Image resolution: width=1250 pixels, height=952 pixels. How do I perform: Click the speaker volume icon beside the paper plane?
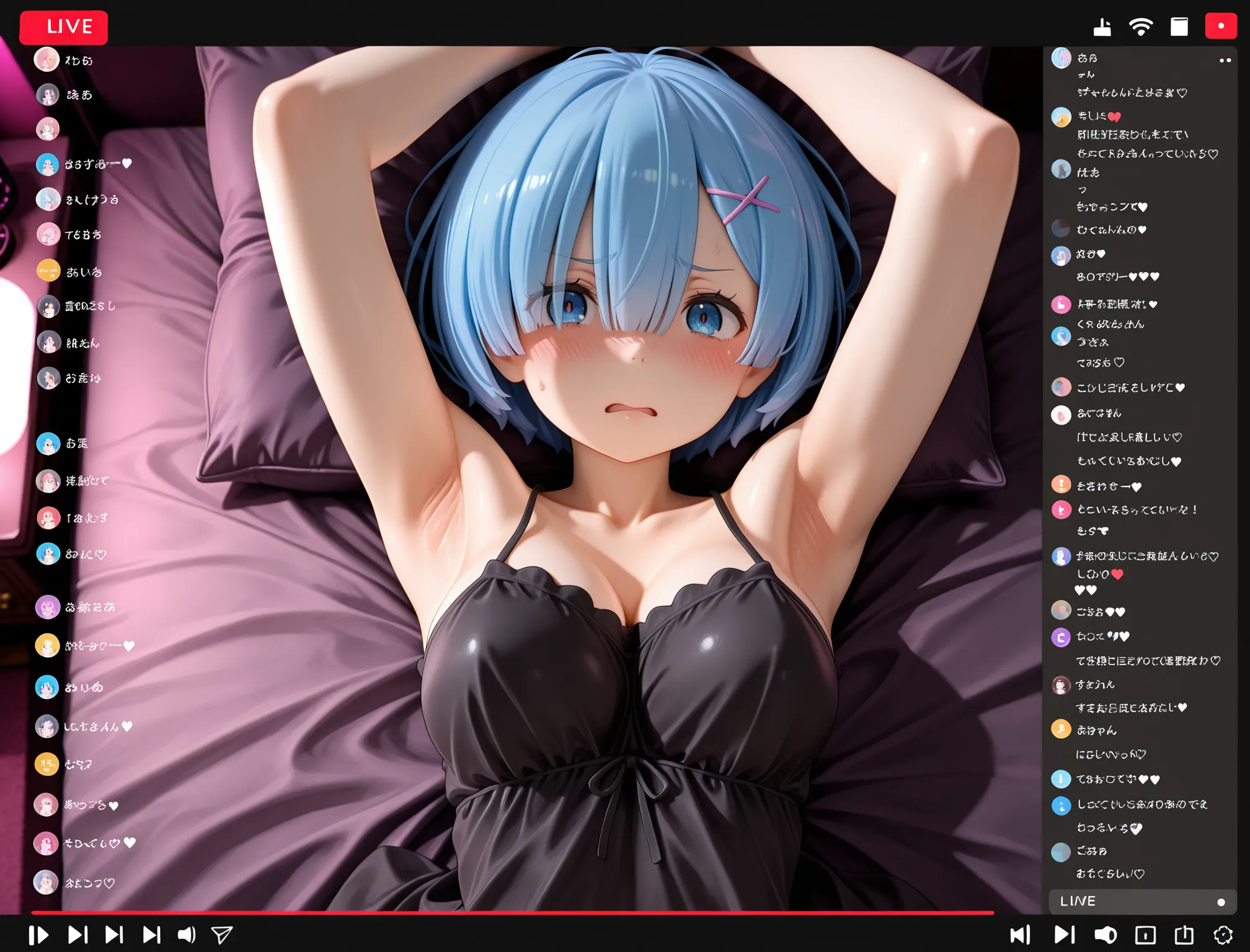tap(187, 935)
